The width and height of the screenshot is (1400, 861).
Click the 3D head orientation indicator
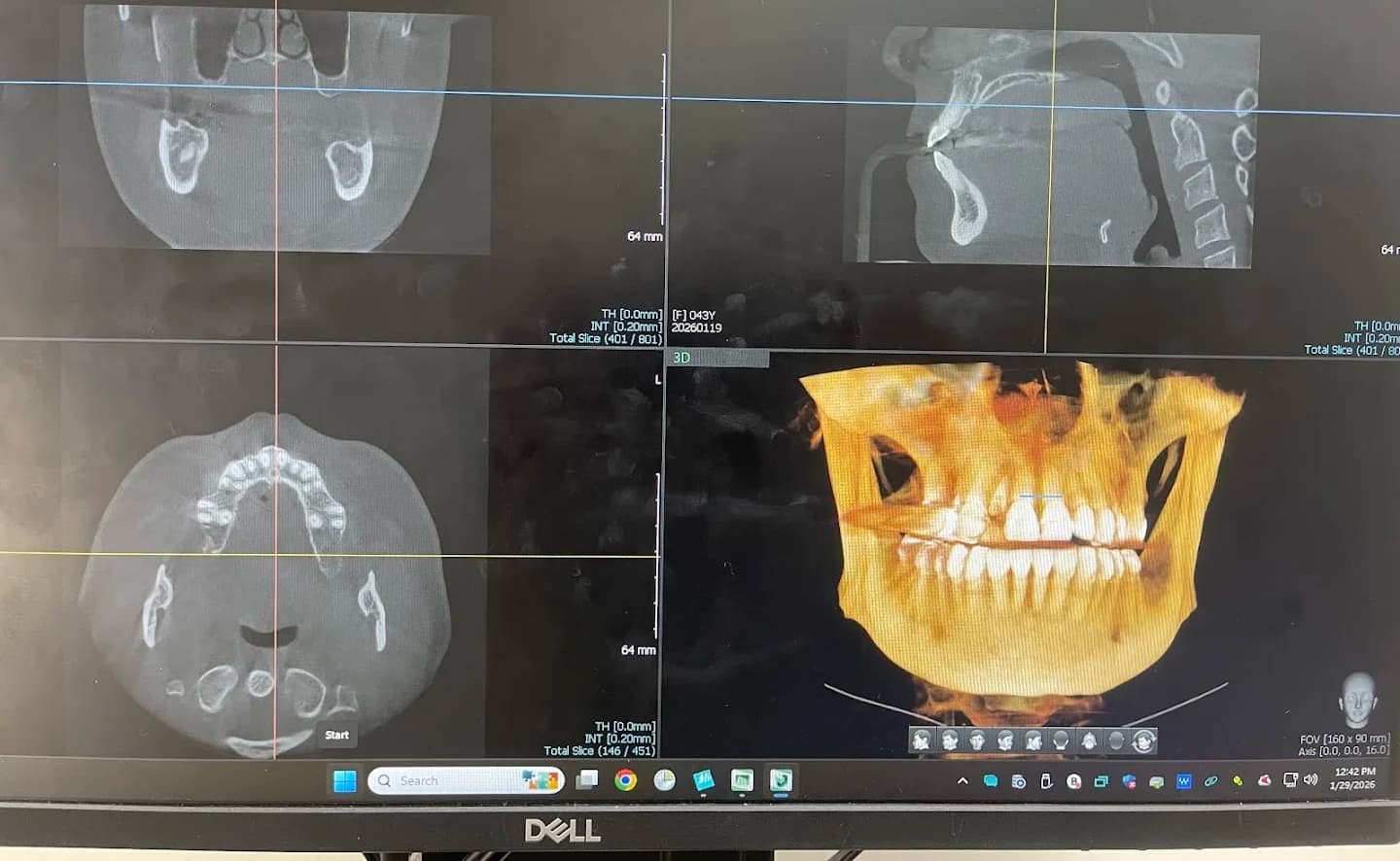coord(1358,700)
